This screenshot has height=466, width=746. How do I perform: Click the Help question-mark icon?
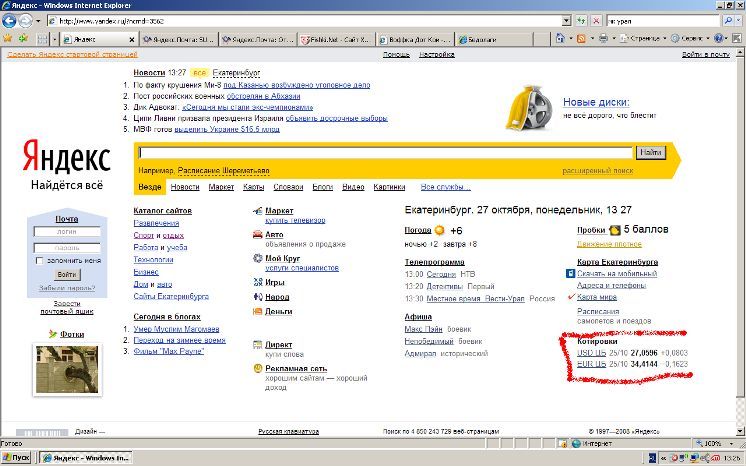pos(718,39)
